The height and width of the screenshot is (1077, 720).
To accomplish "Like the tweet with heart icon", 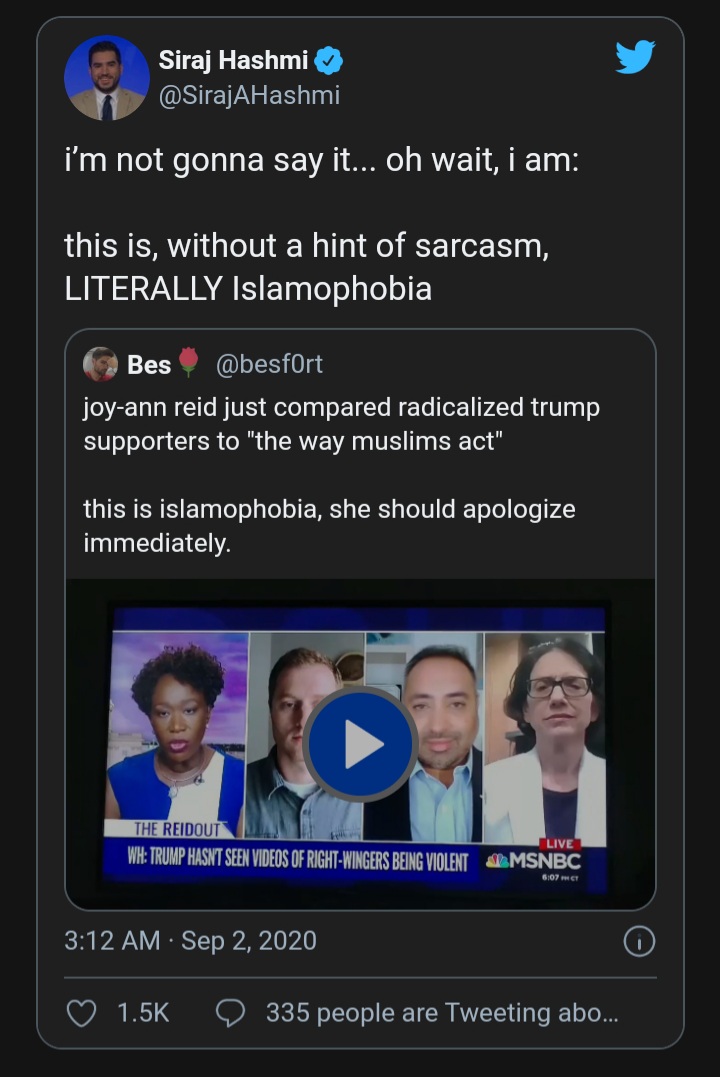I will tap(81, 1013).
